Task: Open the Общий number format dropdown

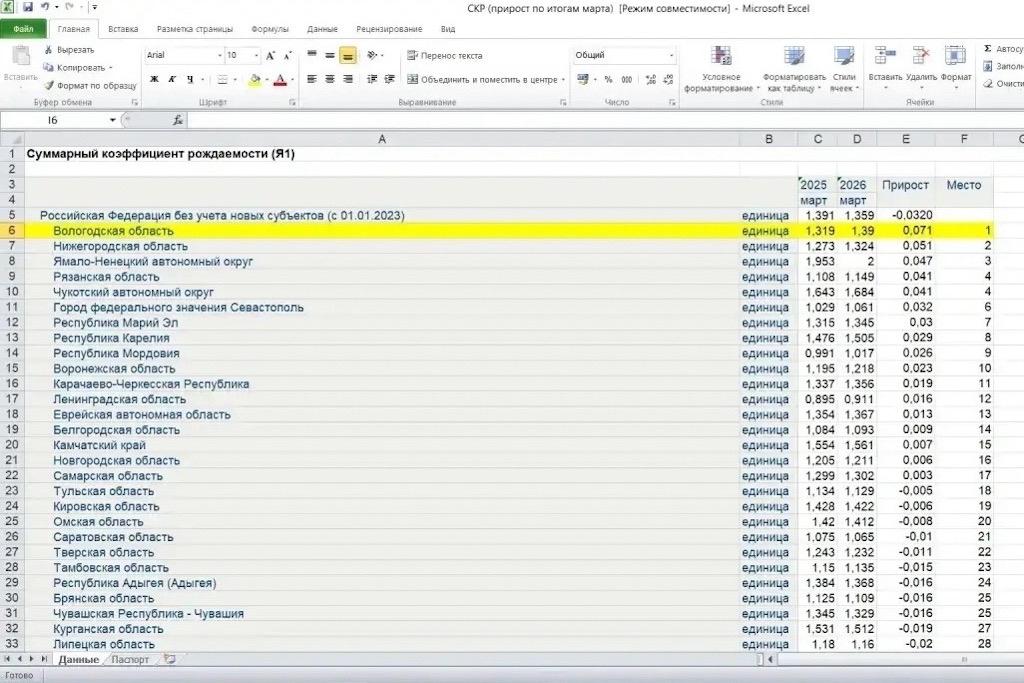Action: click(x=671, y=56)
